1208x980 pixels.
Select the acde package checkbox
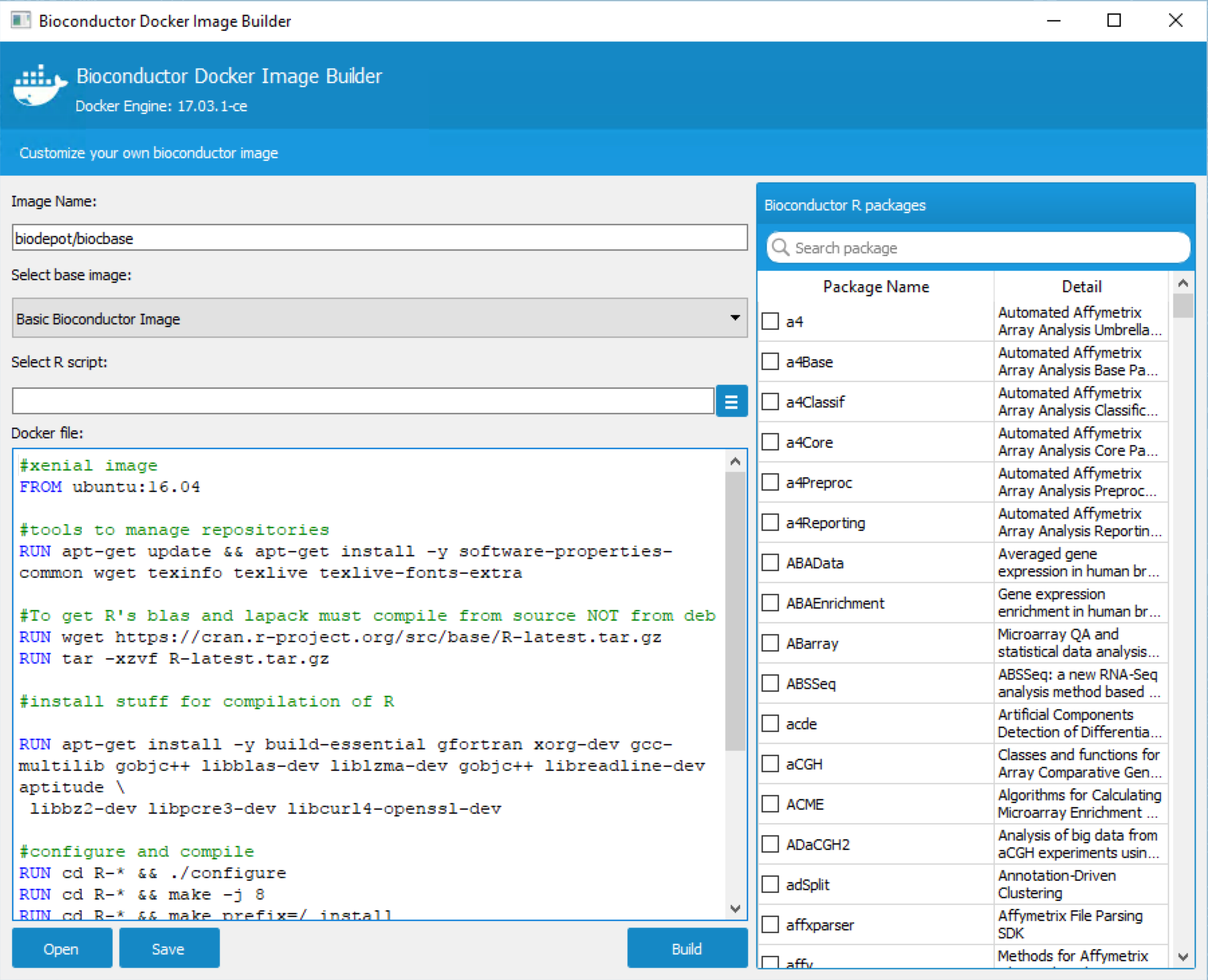coord(770,723)
